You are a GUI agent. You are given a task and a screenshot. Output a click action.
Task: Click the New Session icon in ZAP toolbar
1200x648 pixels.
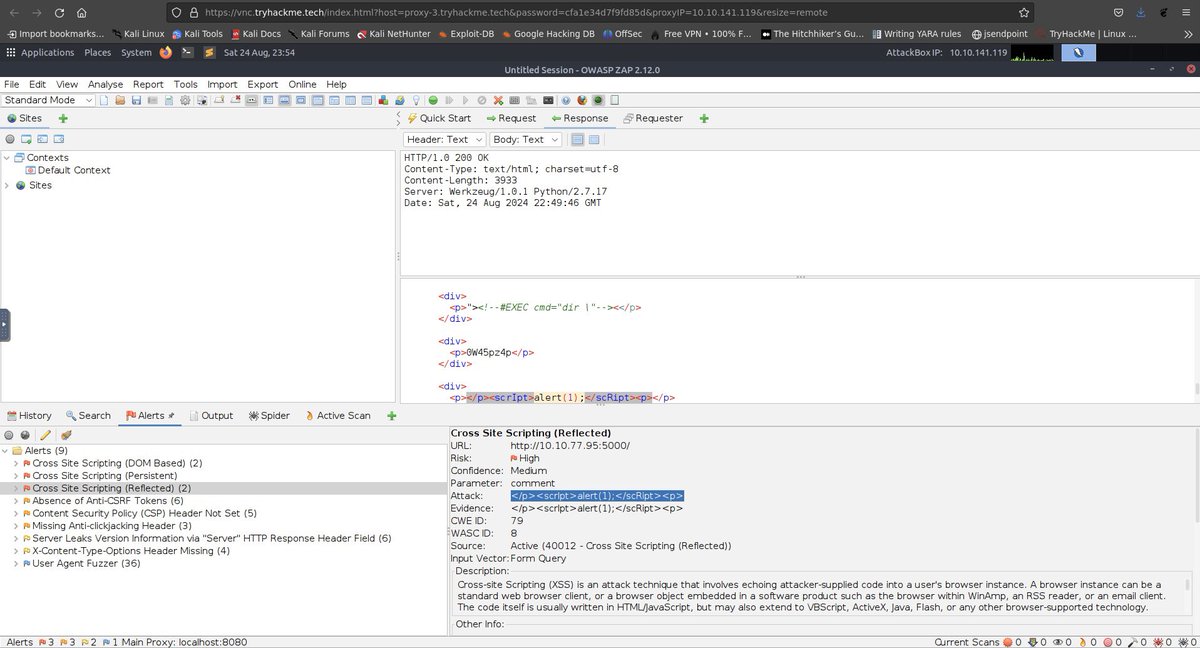tap(104, 100)
